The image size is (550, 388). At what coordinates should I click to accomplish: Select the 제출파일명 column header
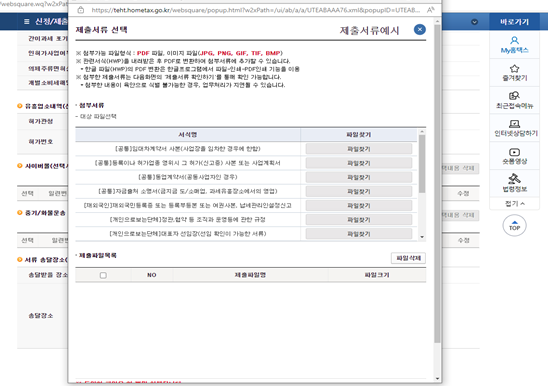pyautogui.click(x=250, y=275)
